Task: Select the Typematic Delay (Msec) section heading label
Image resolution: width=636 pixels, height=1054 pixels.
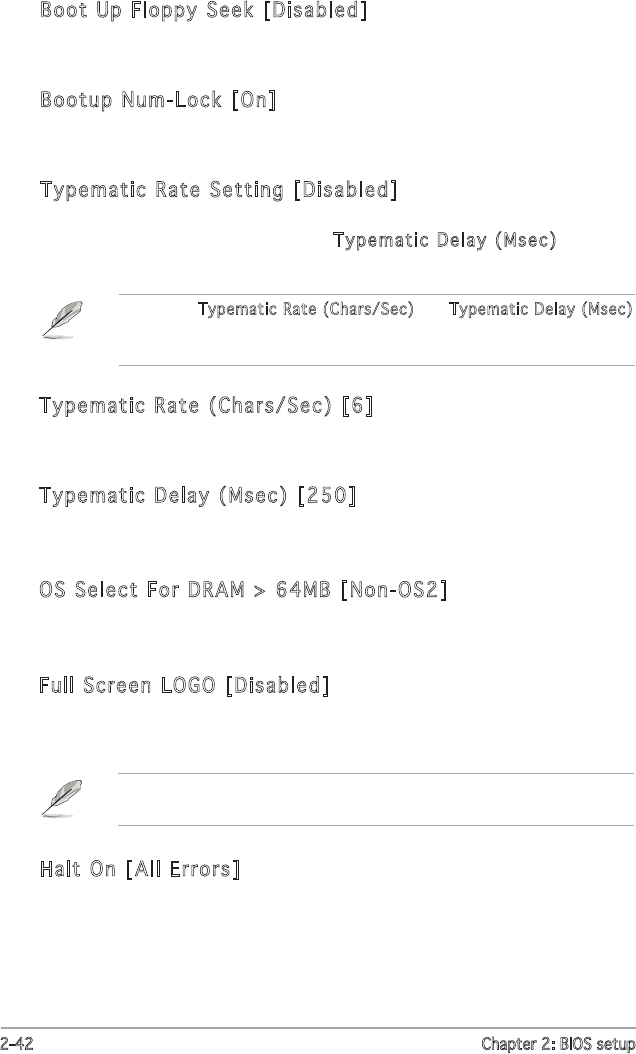Action: (x=164, y=496)
